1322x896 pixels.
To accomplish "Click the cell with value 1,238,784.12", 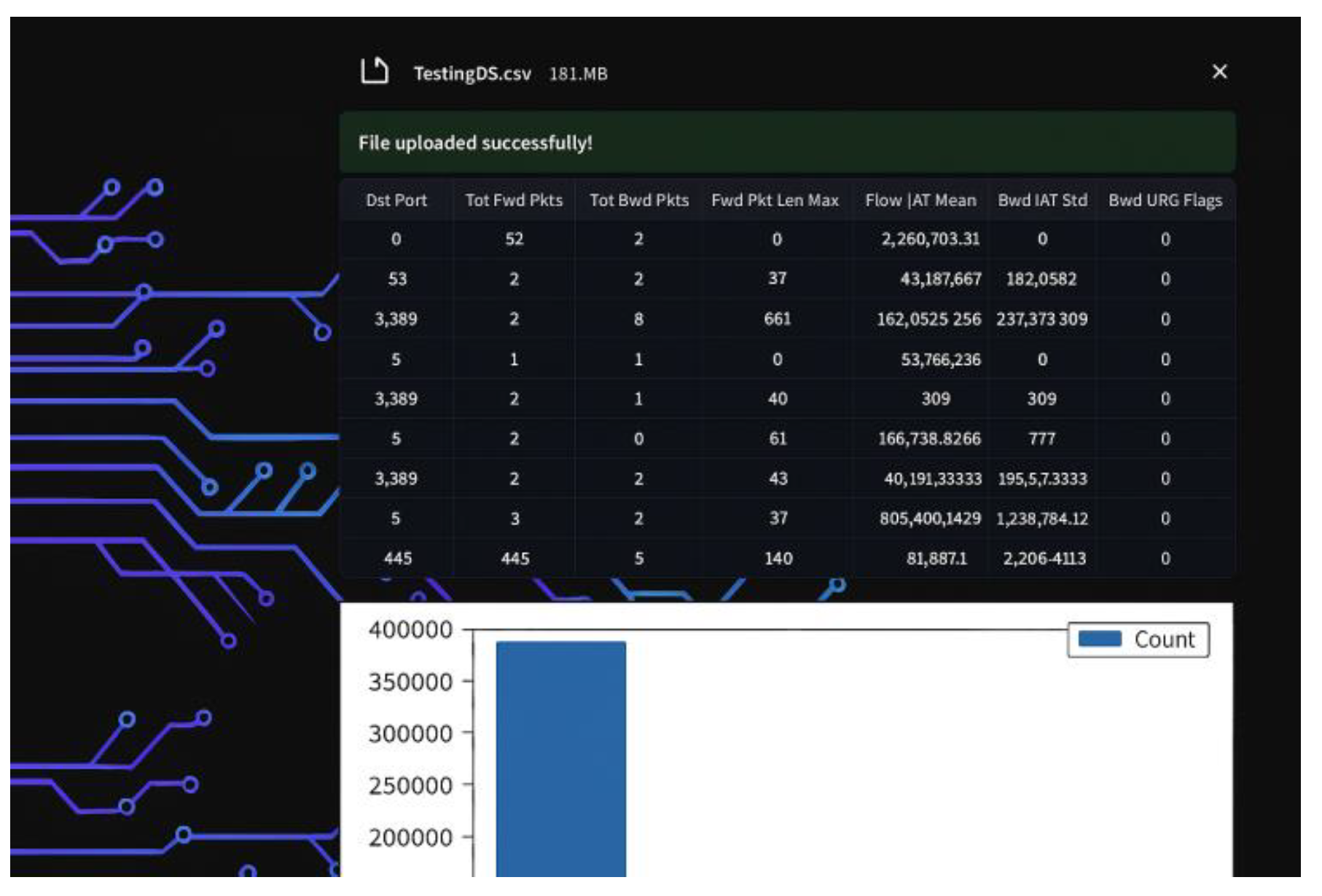I will (1041, 519).
